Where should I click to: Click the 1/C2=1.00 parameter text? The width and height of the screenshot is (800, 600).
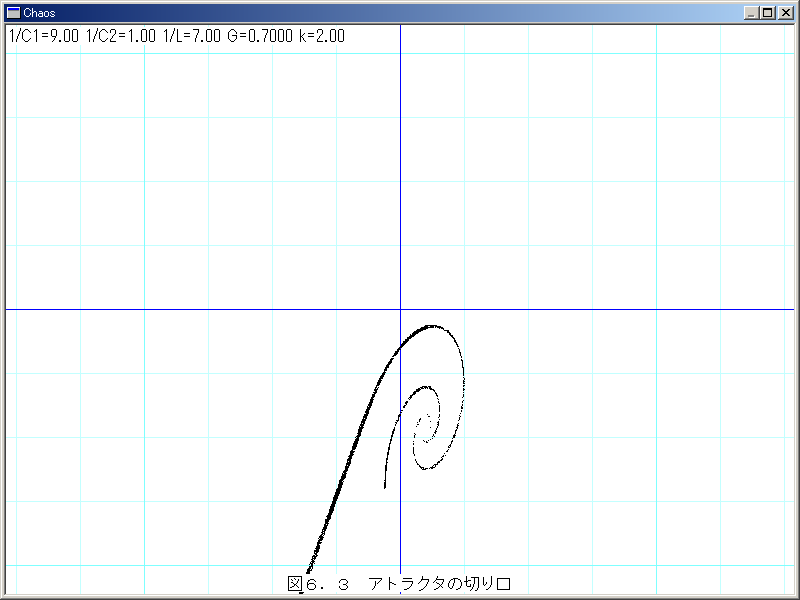tap(121, 36)
